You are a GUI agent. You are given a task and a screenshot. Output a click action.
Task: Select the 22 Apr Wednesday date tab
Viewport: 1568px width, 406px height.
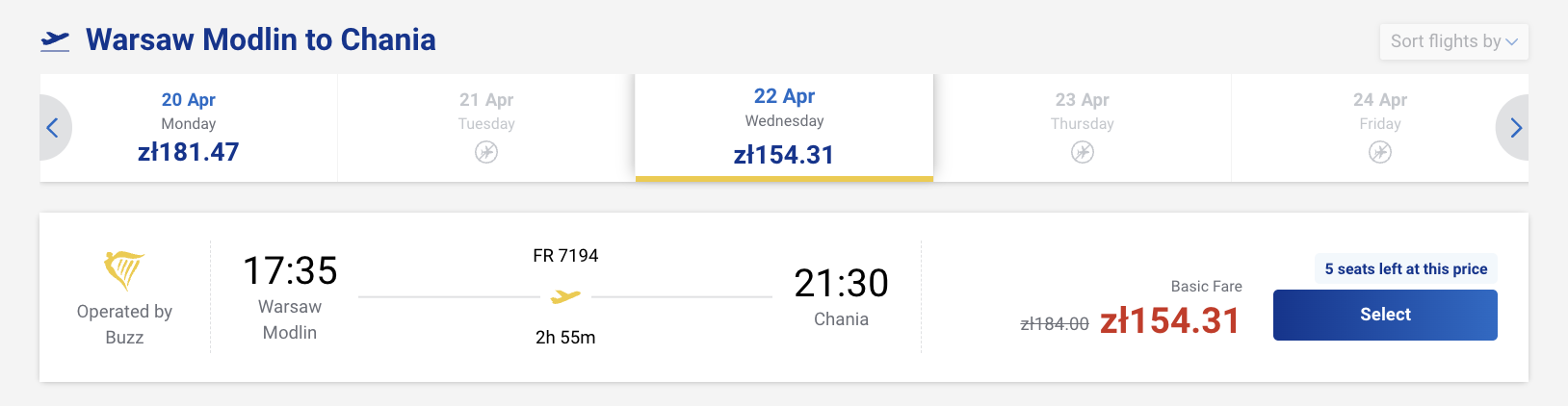point(784,127)
